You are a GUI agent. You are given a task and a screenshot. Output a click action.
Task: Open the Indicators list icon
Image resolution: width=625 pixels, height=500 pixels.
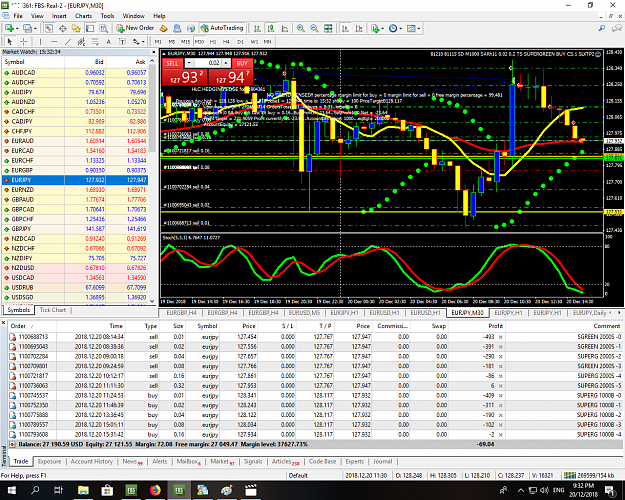coord(375,28)
